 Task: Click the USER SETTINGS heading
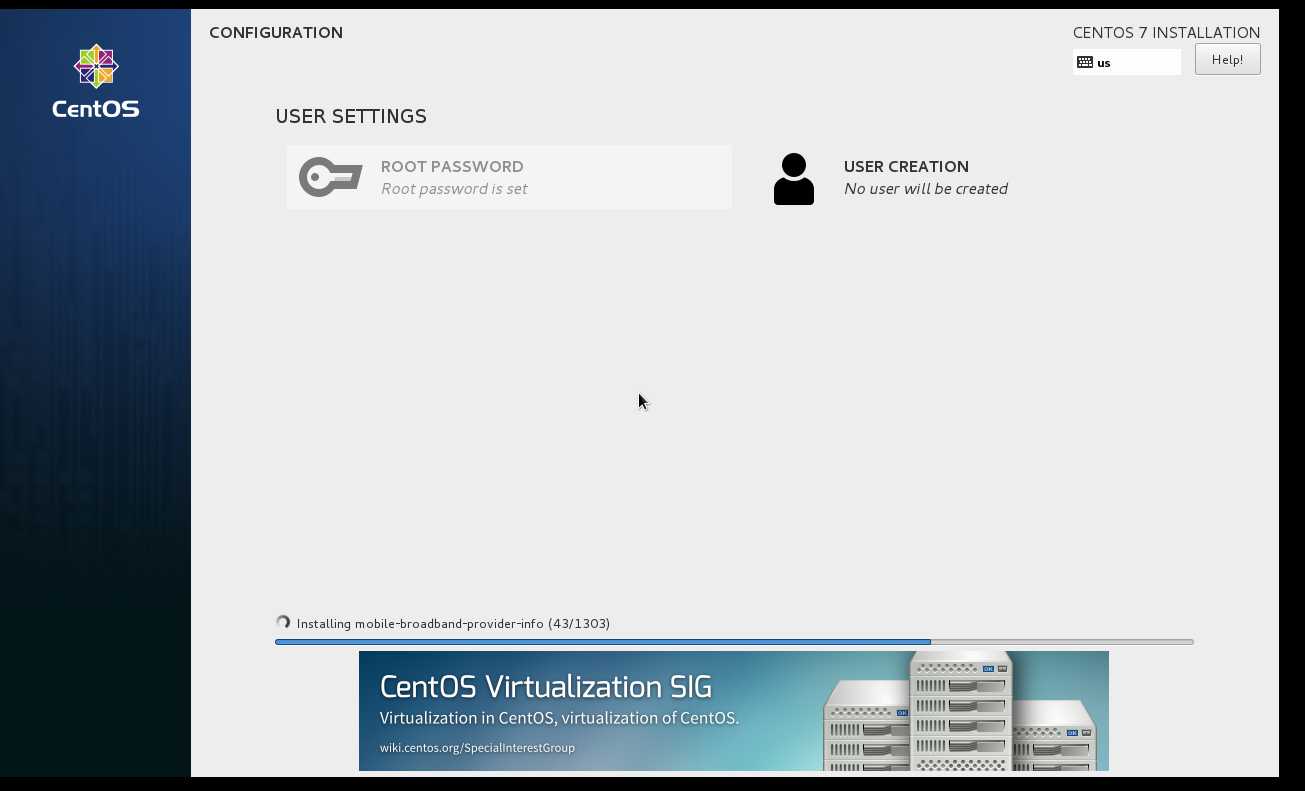click(351, 116)
